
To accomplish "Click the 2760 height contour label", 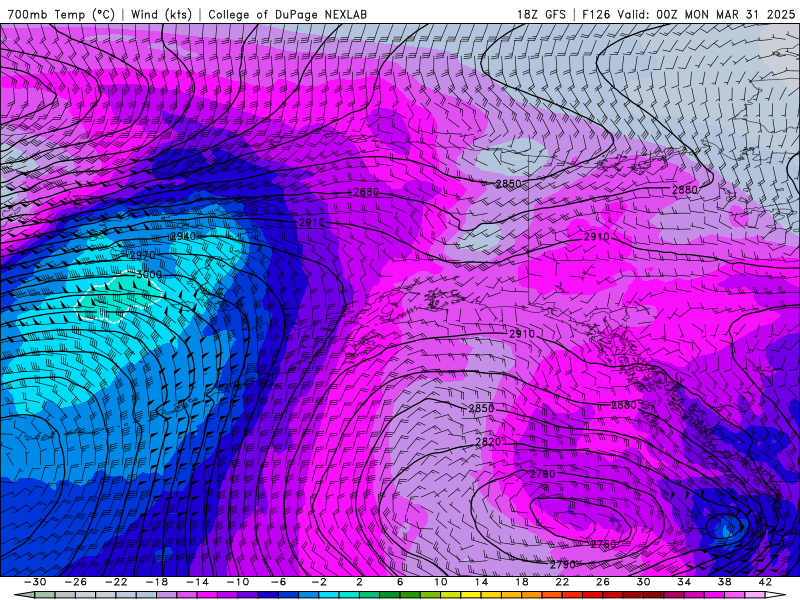I will [x=604, y=544].
